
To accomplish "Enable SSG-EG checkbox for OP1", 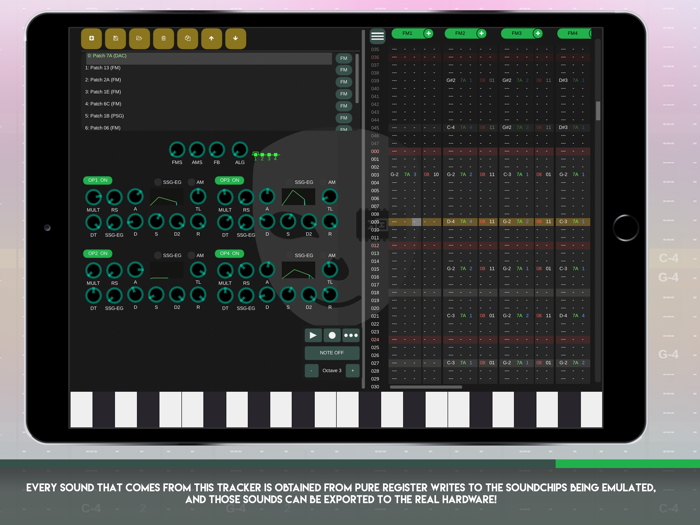I will pyautogui.click(x=158, y=182).
